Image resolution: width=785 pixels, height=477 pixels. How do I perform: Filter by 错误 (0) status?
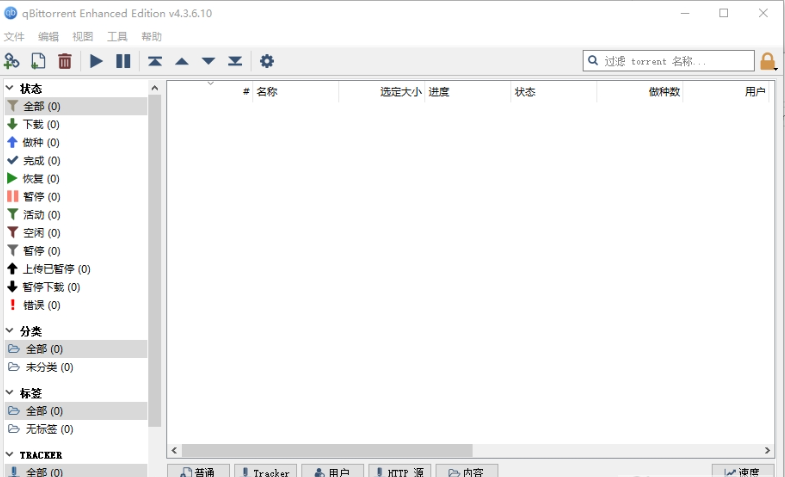pyautogui.click(x=76, y=305)
